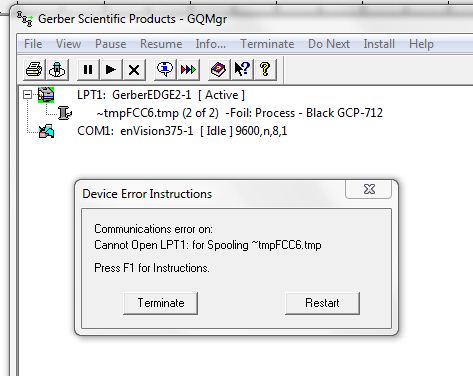Open the Do Next menu
473x376 pixels.
pyautogui.click(x=329, y=44)
